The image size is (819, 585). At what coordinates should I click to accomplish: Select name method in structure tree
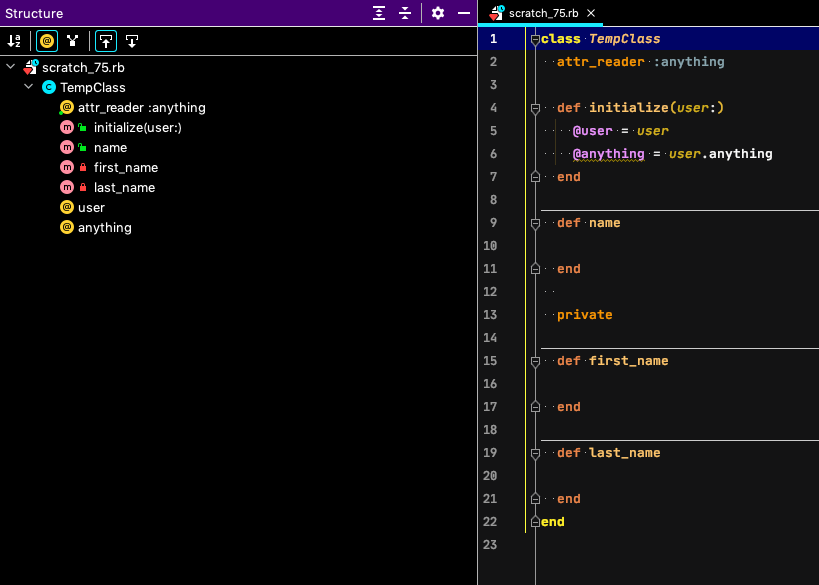(x=110, y=148)
